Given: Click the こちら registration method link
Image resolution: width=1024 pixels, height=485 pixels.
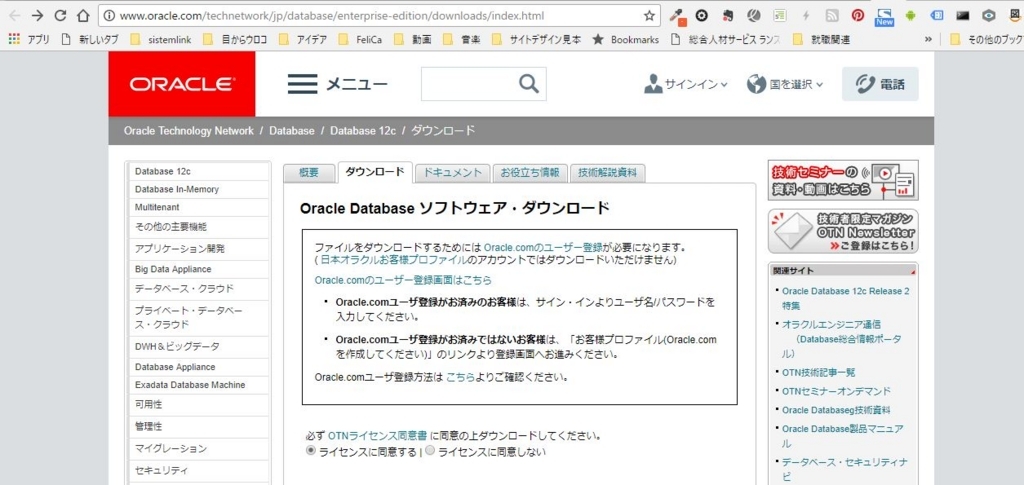Looking at the screenshot, I should [x=460, y=377].
